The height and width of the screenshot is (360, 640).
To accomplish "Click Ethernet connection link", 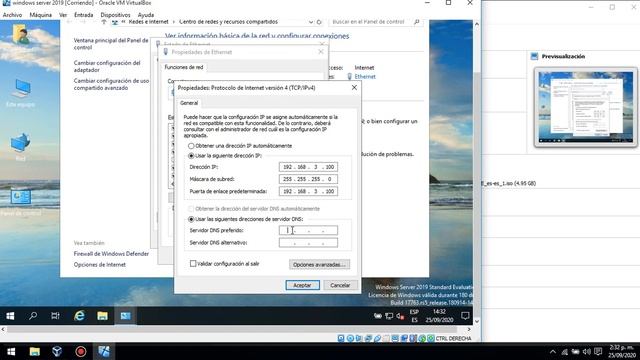I will click(x=365, y=76).
